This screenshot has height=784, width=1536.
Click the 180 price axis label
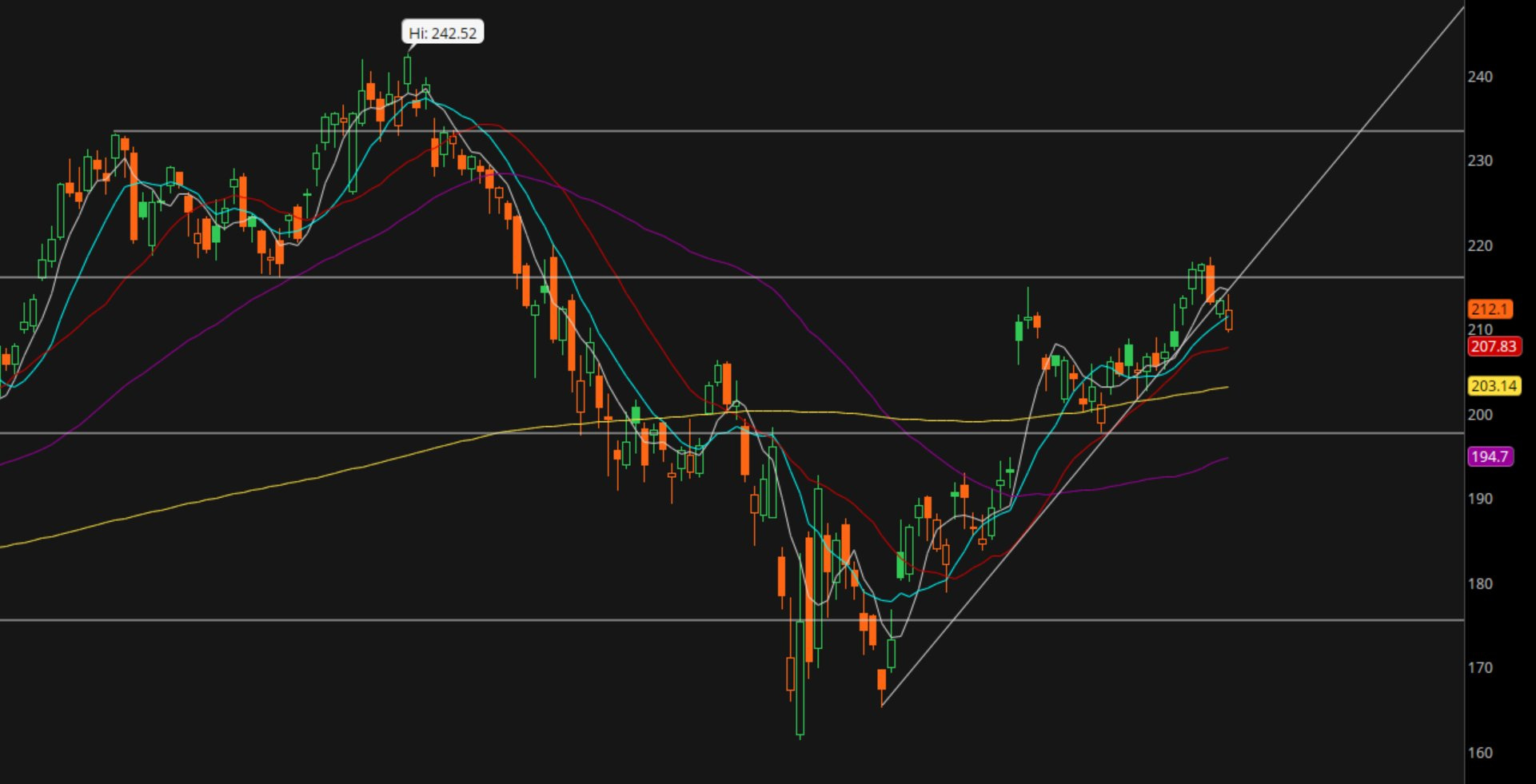(1480, 583)
